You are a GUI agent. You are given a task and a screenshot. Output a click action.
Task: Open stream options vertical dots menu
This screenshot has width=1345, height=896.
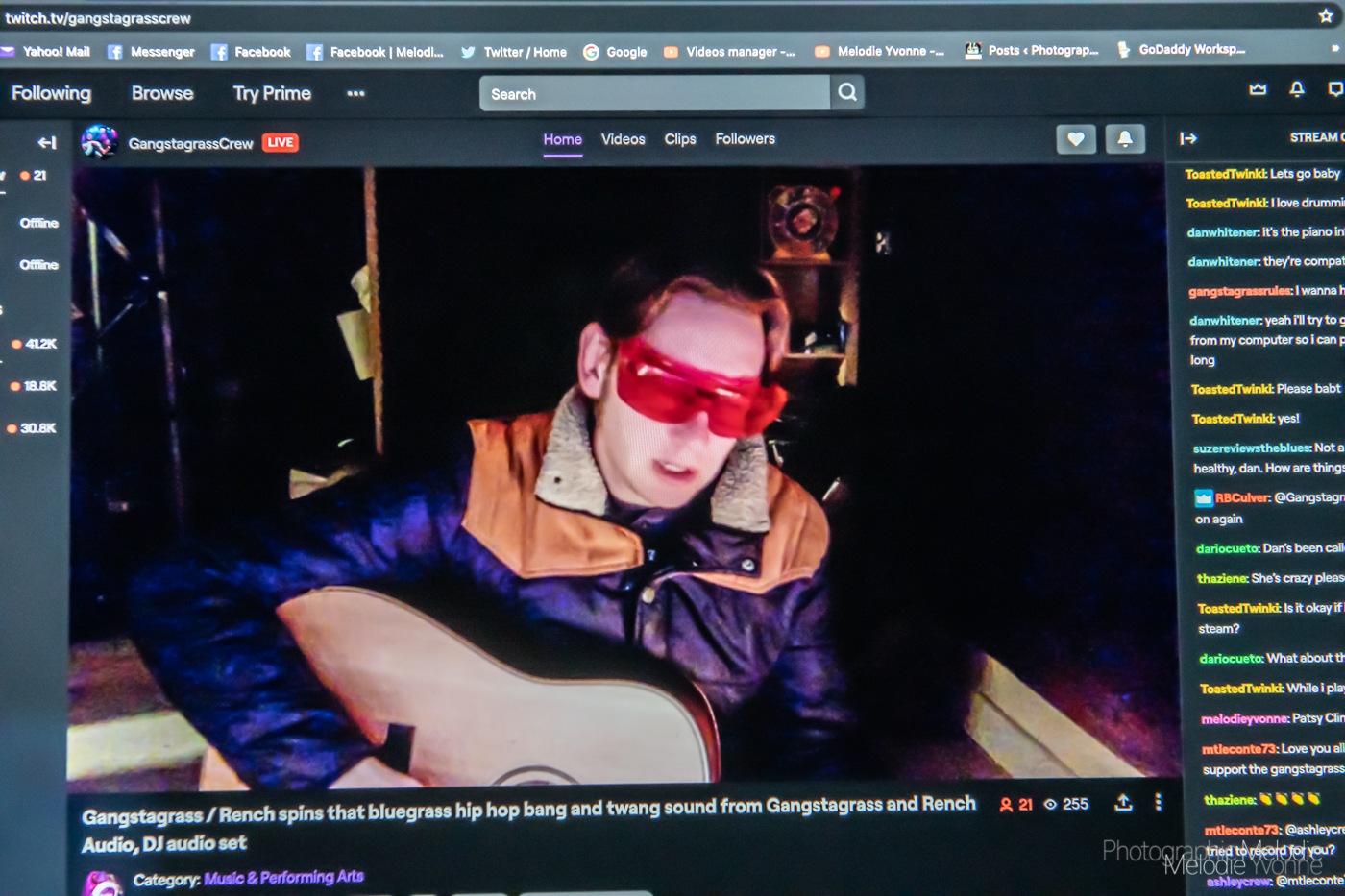pyautogui.click(x=1159, y=802)
